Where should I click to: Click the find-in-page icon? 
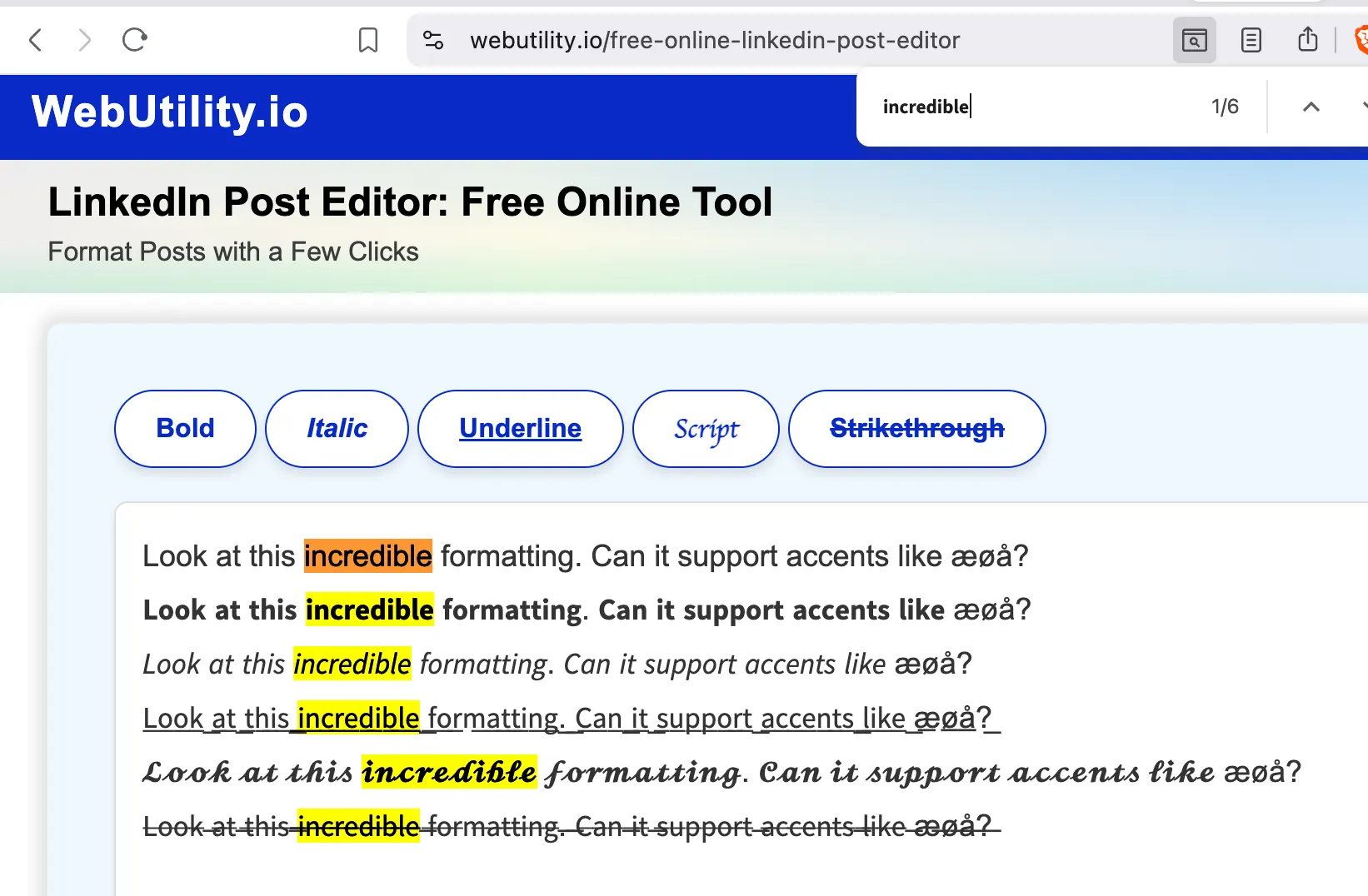click(1194, 40)
